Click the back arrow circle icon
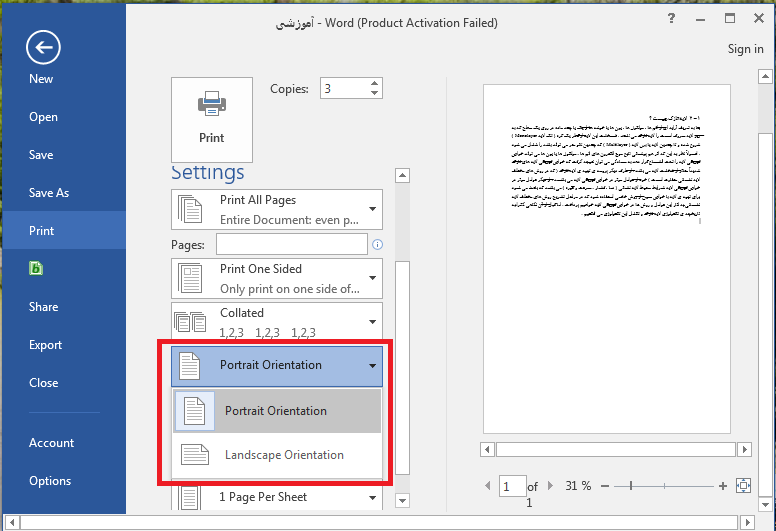The image size is (776, 531). (x=43, y=48)
